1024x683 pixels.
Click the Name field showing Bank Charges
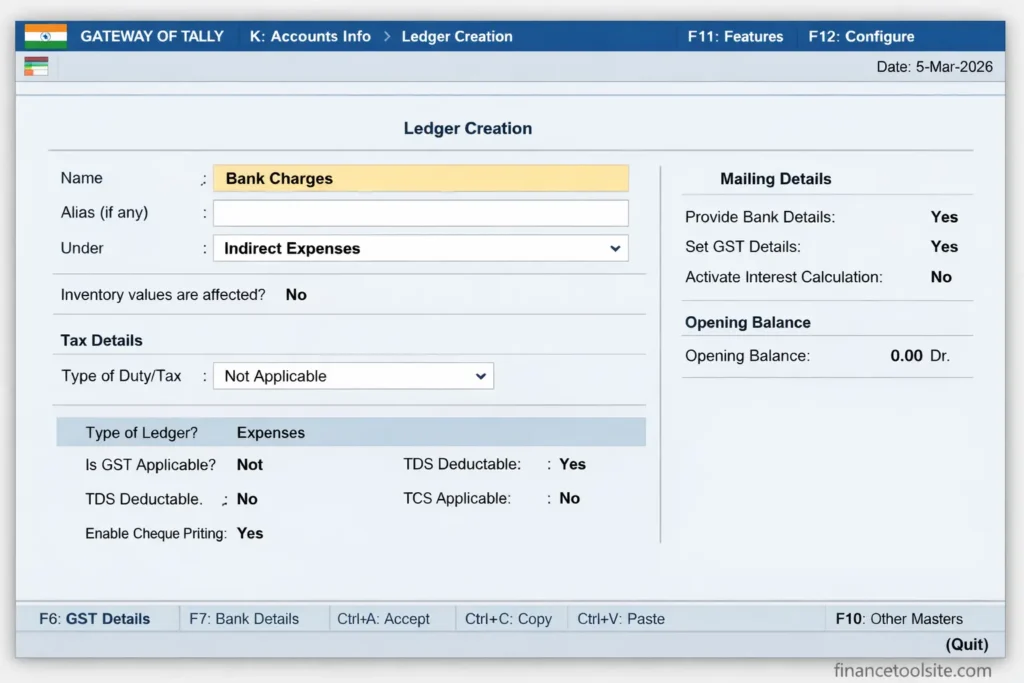pyautogui.click(x=420, y=178)
